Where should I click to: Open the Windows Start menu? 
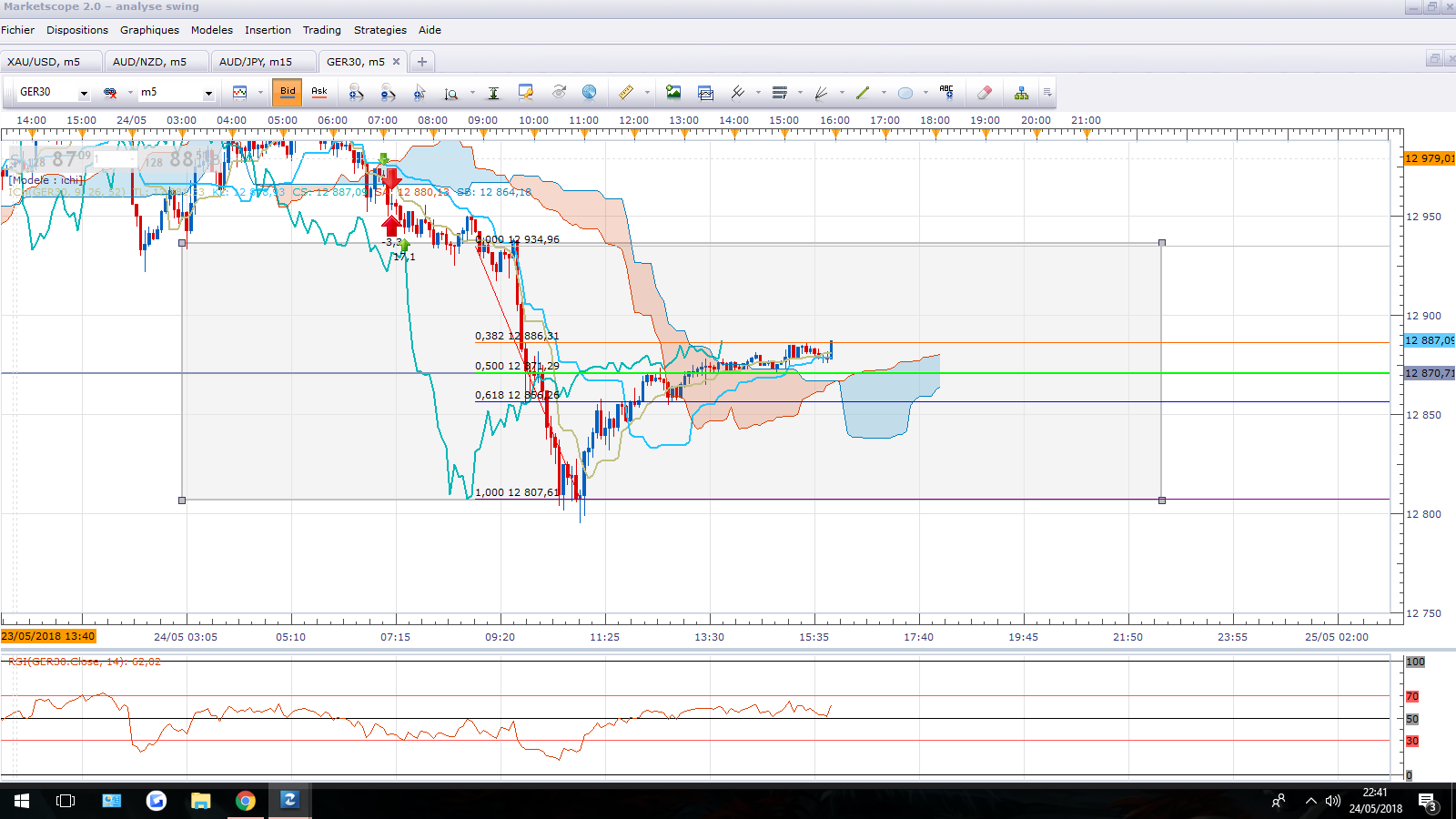tap(22, 801)
